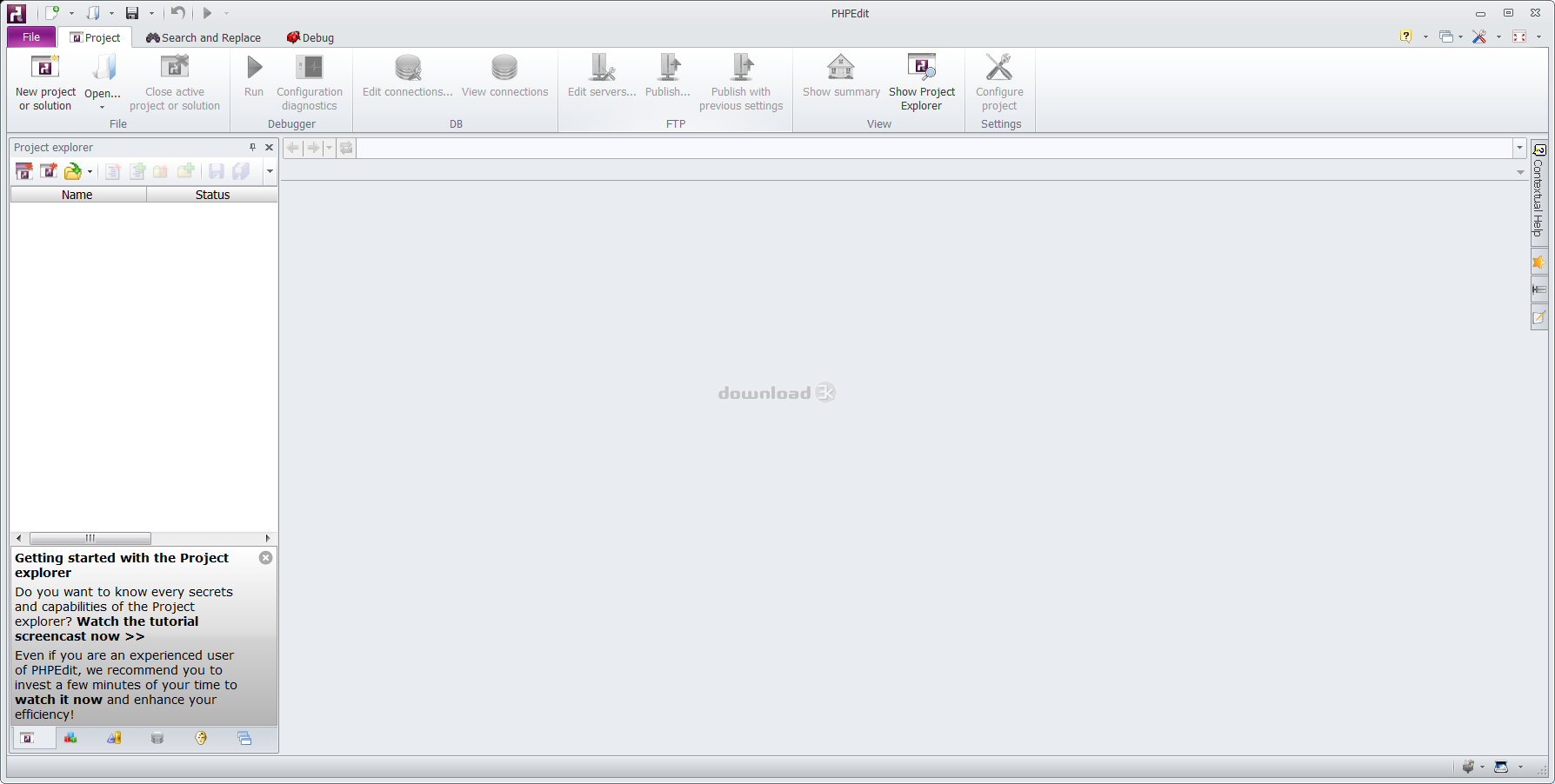Click the windows layout icon
The height and width of the screenshot is (784, 1555).
pyautogui.click(x=1445, y=37)
